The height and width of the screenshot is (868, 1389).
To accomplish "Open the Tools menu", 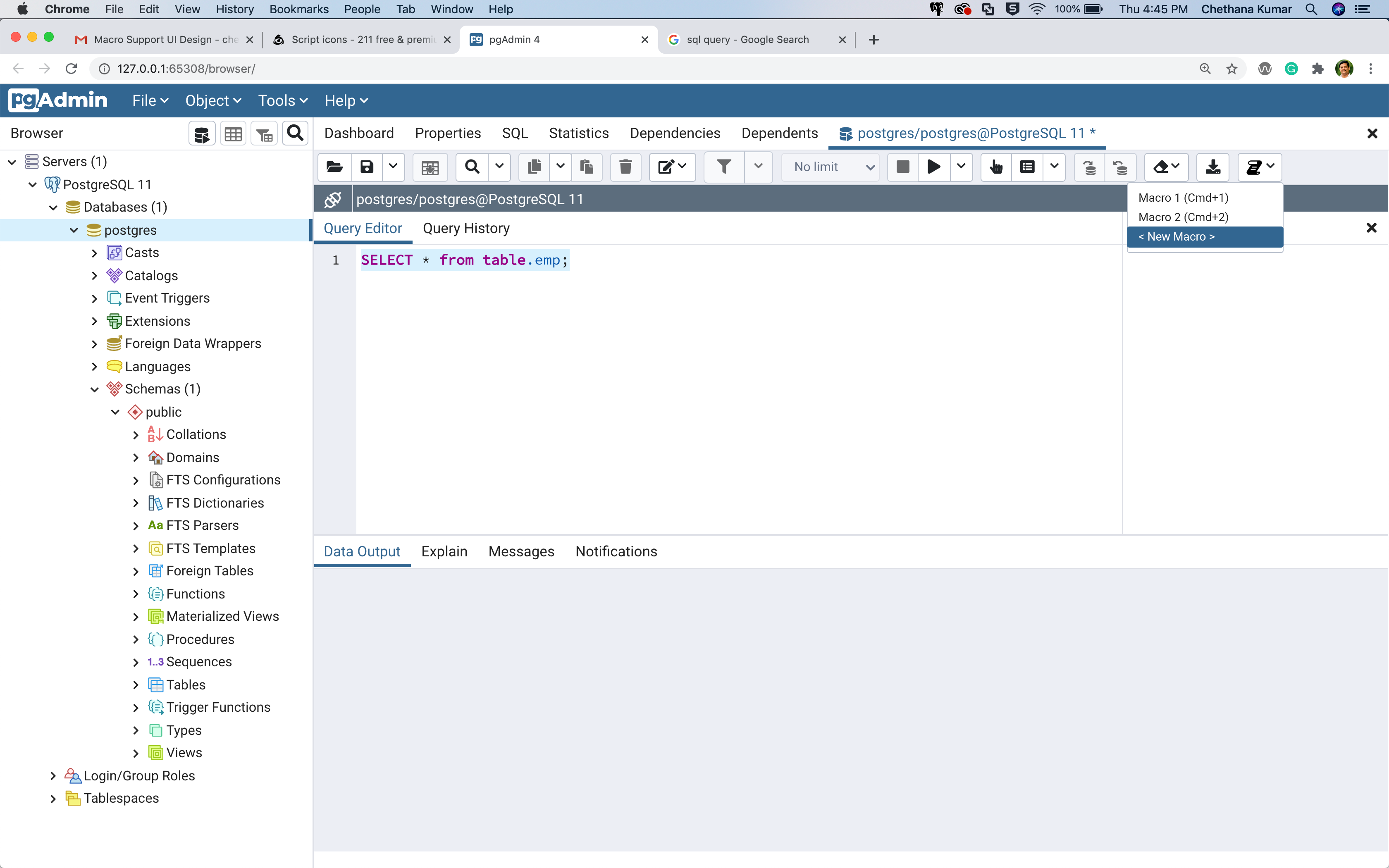I will [282, 101].
